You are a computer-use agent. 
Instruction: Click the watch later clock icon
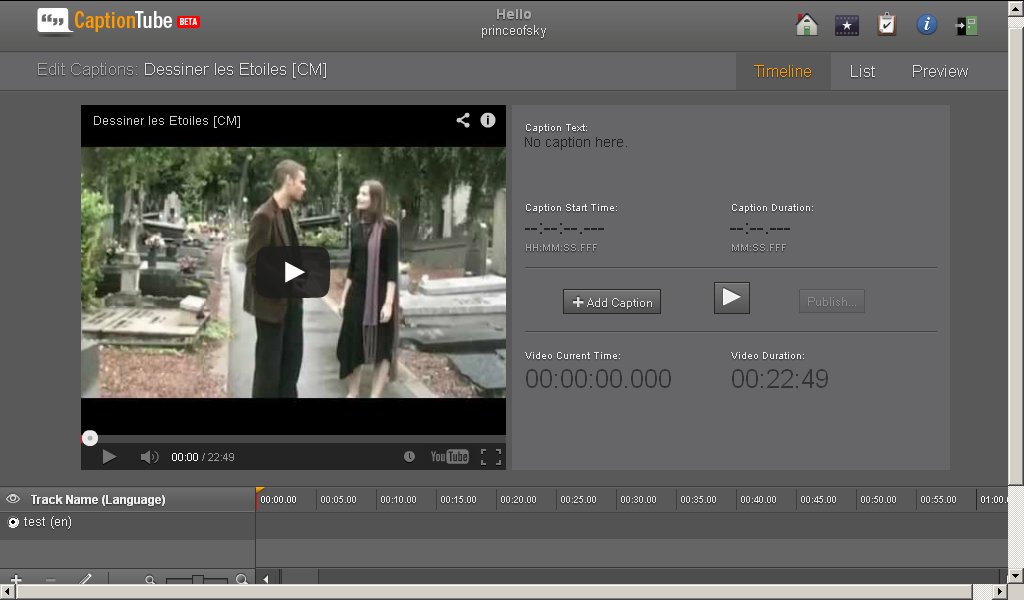tap(409, 457)
